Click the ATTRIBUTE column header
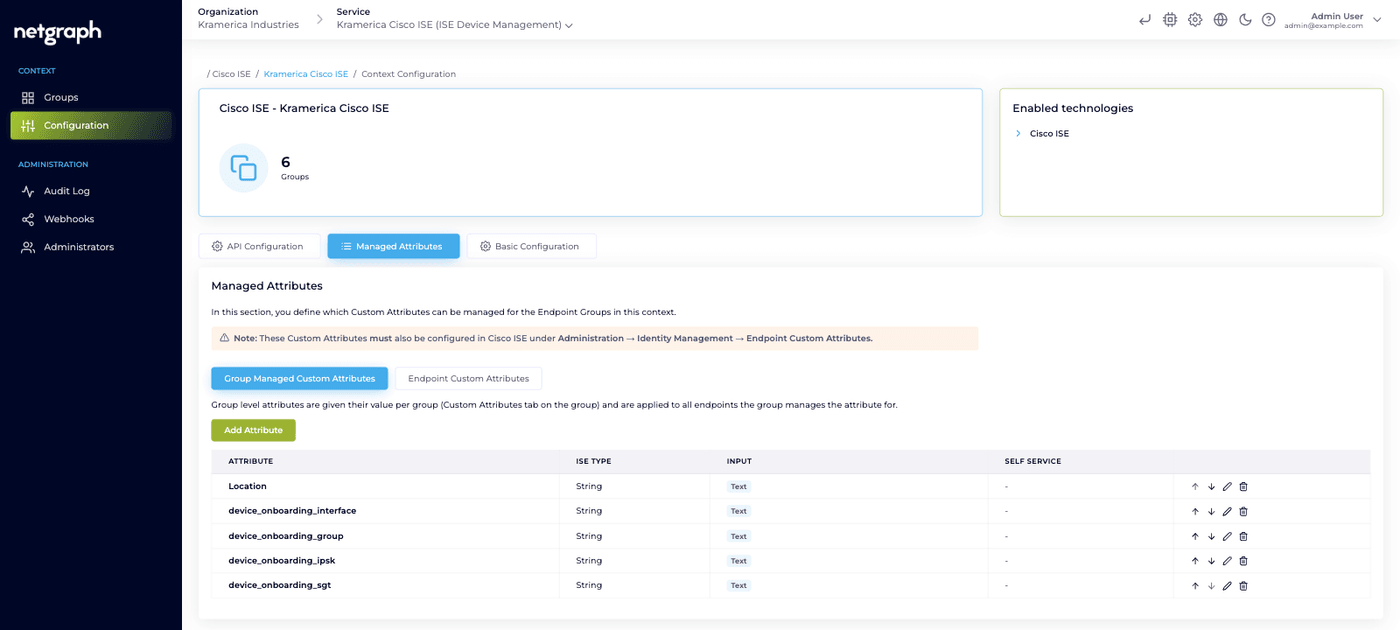The width and height of the screenshot is (1400, 630). point(251,461)
